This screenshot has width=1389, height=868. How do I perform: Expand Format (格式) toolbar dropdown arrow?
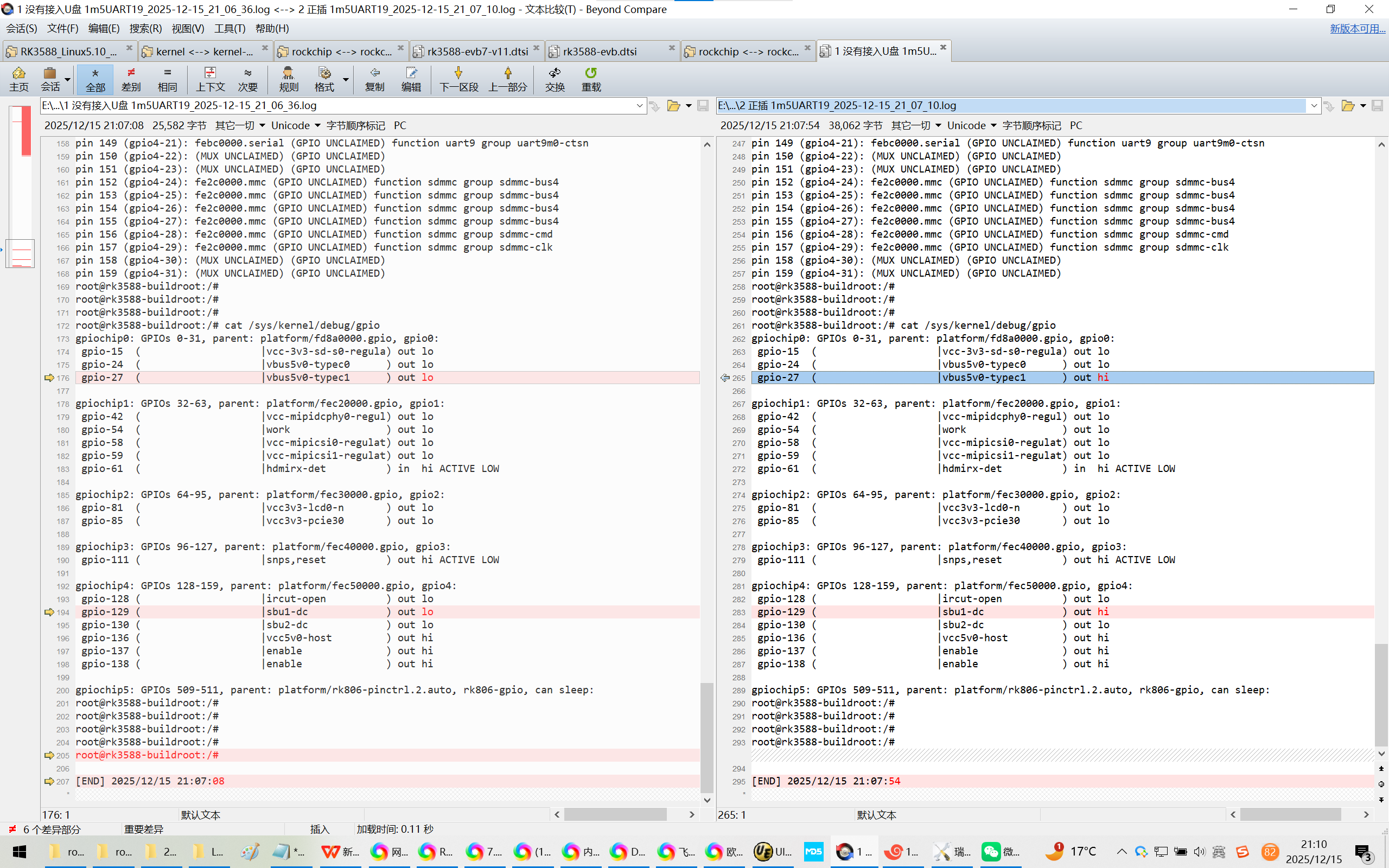pyautogui.click(x=346, y=79)
